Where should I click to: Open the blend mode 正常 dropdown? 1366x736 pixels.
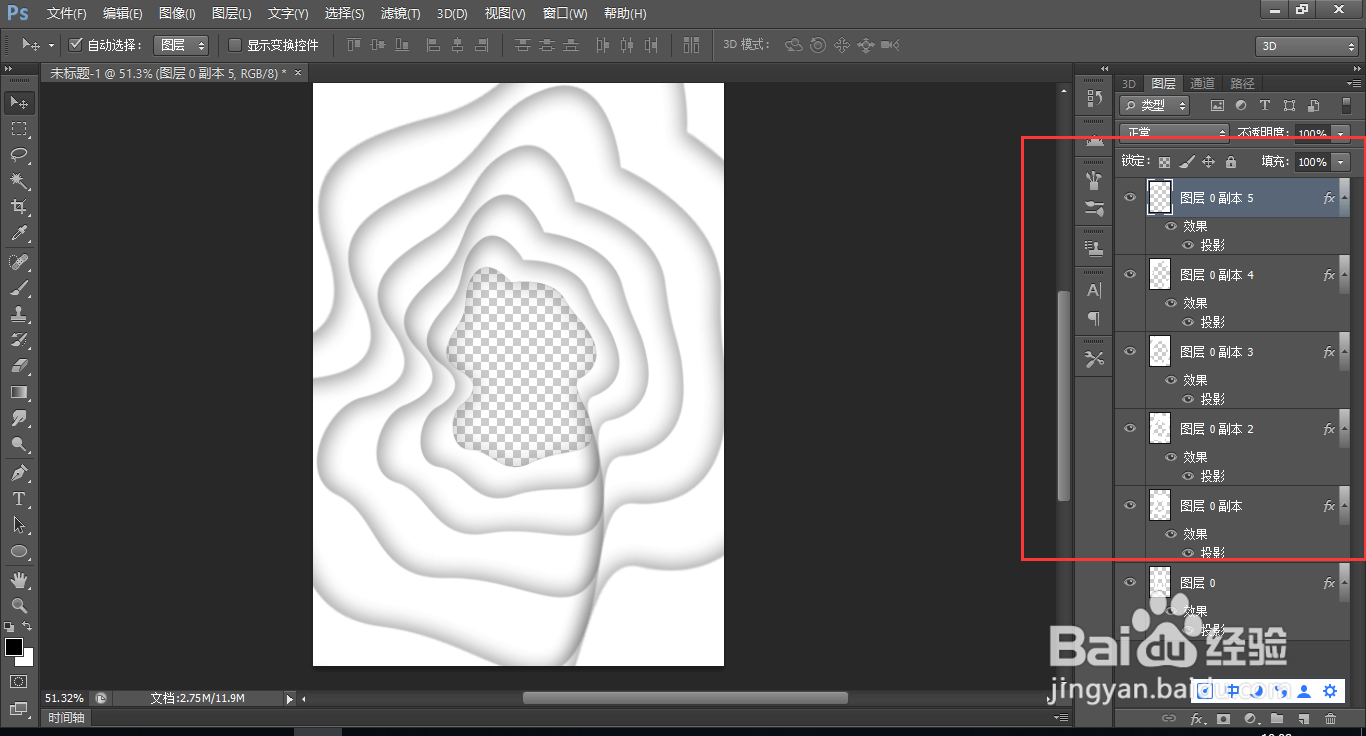coord(1174,133)
